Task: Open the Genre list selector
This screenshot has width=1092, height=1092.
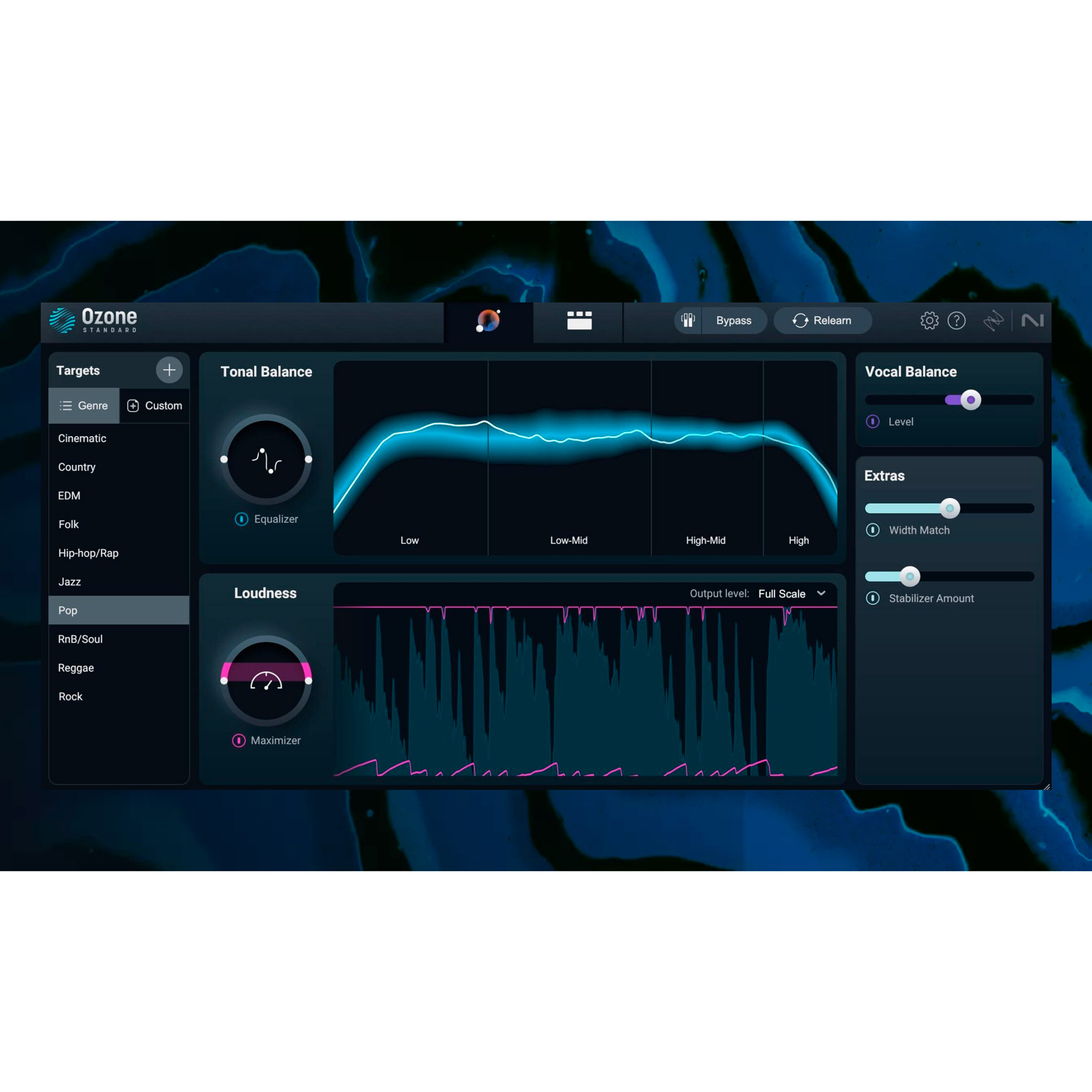Action: [x=84, y=405]
